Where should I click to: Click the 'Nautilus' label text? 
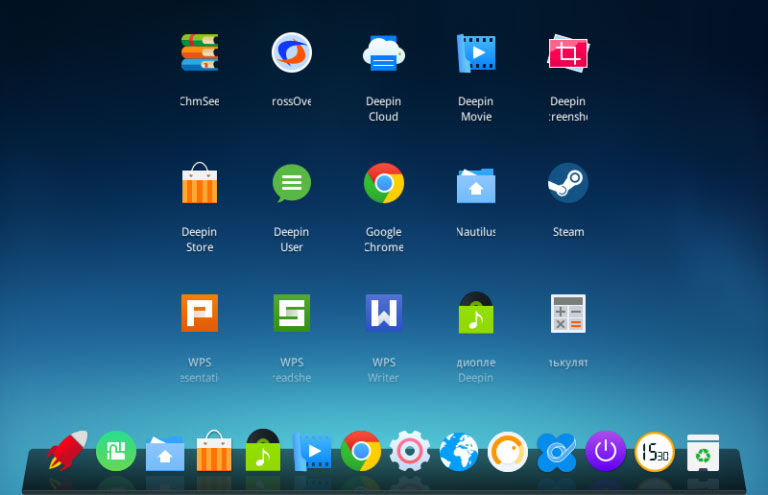pos(476,232)
